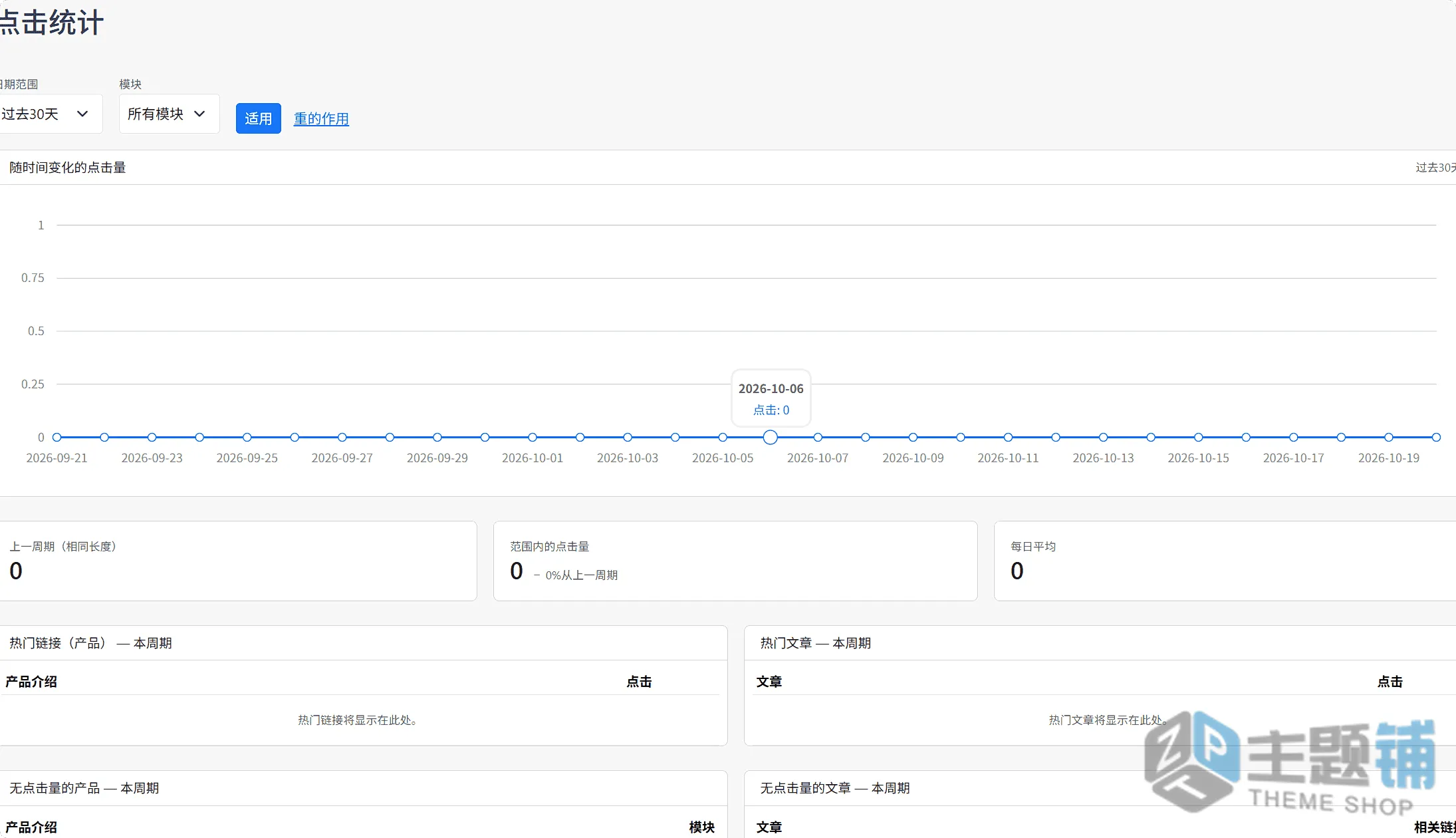Click the chart point above 2026-10-13

point(1104,437)
